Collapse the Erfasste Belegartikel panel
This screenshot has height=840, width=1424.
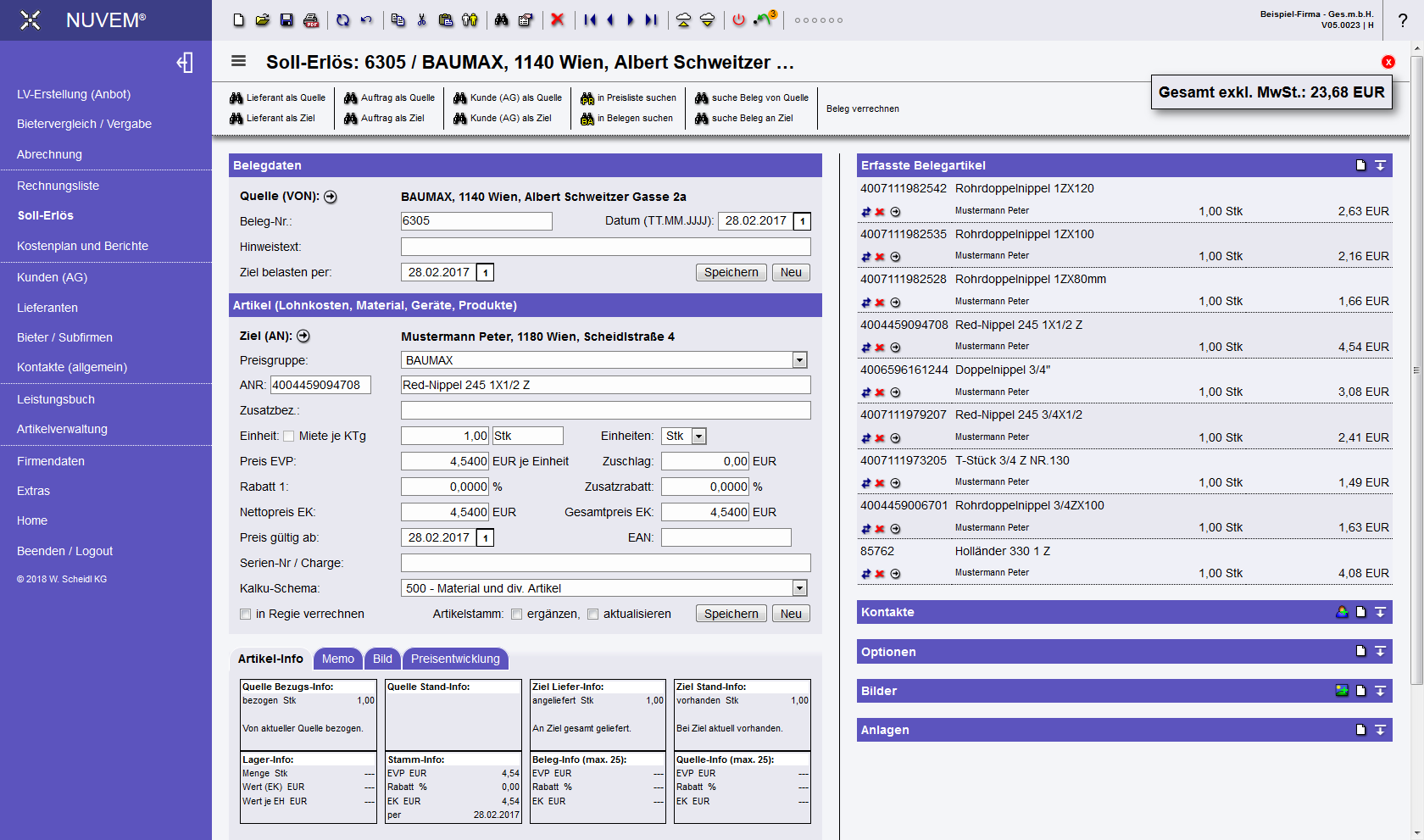[x=1380, y=165]
